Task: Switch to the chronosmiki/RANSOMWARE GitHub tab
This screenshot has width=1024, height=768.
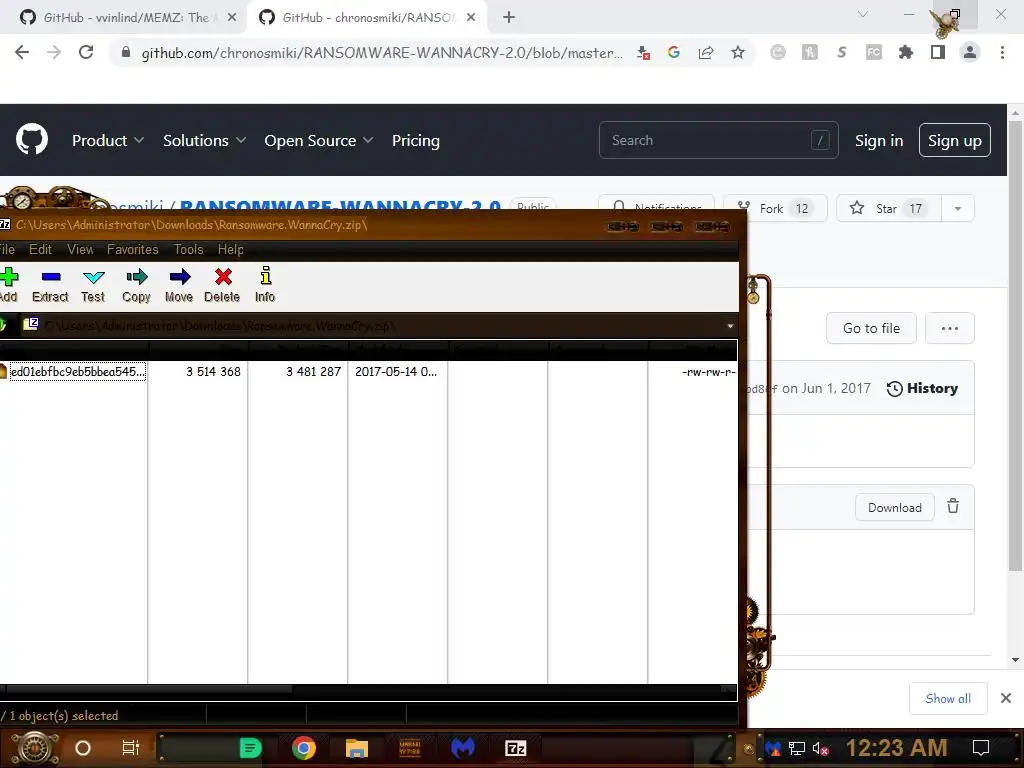Action: [x=367, y=18]
